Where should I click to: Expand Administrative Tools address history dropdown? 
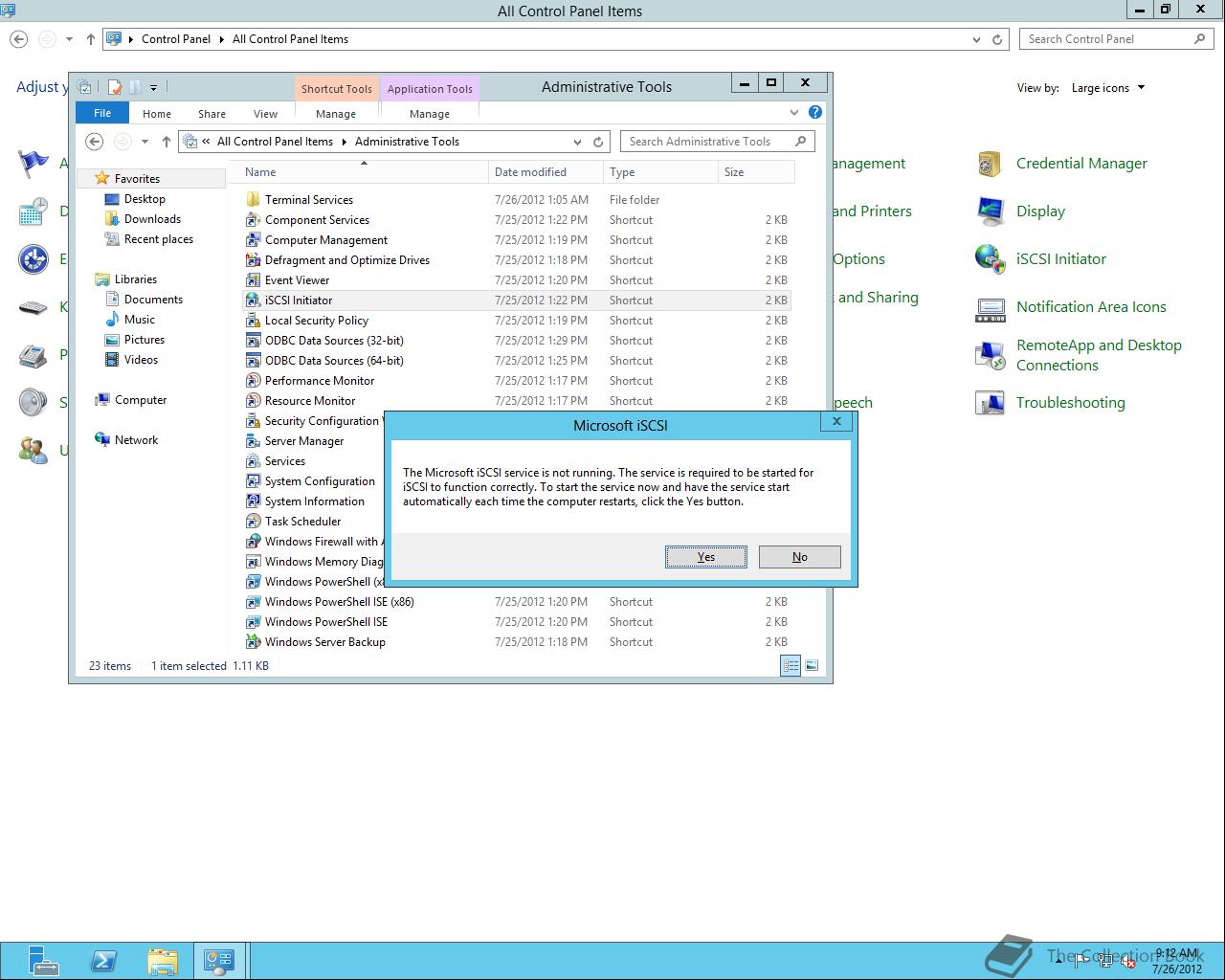[x=577, y=142]
